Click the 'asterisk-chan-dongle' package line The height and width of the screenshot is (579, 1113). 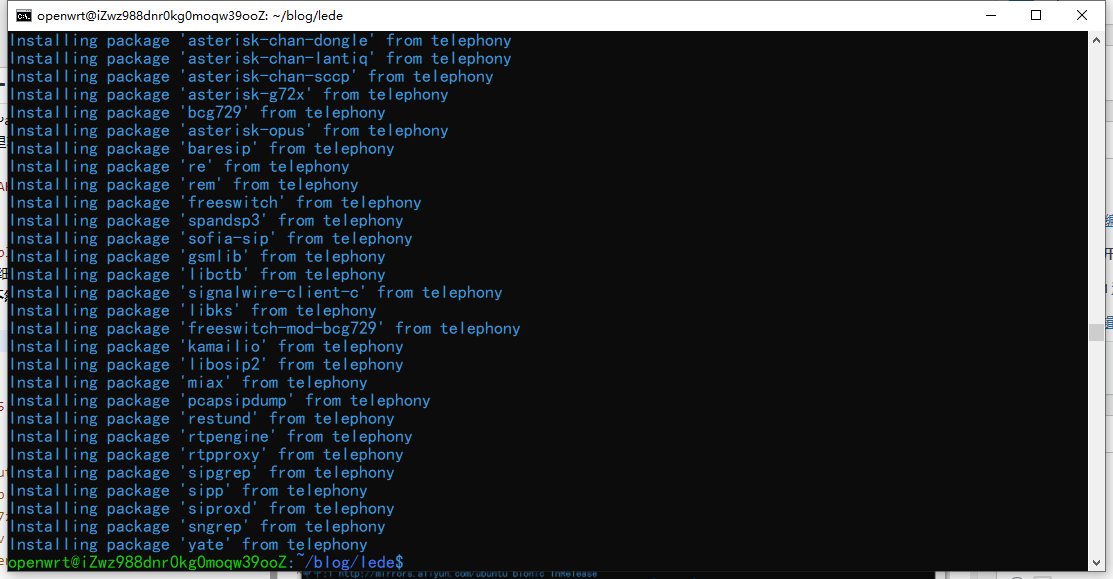pyautogui.click(x=260, y=41)
